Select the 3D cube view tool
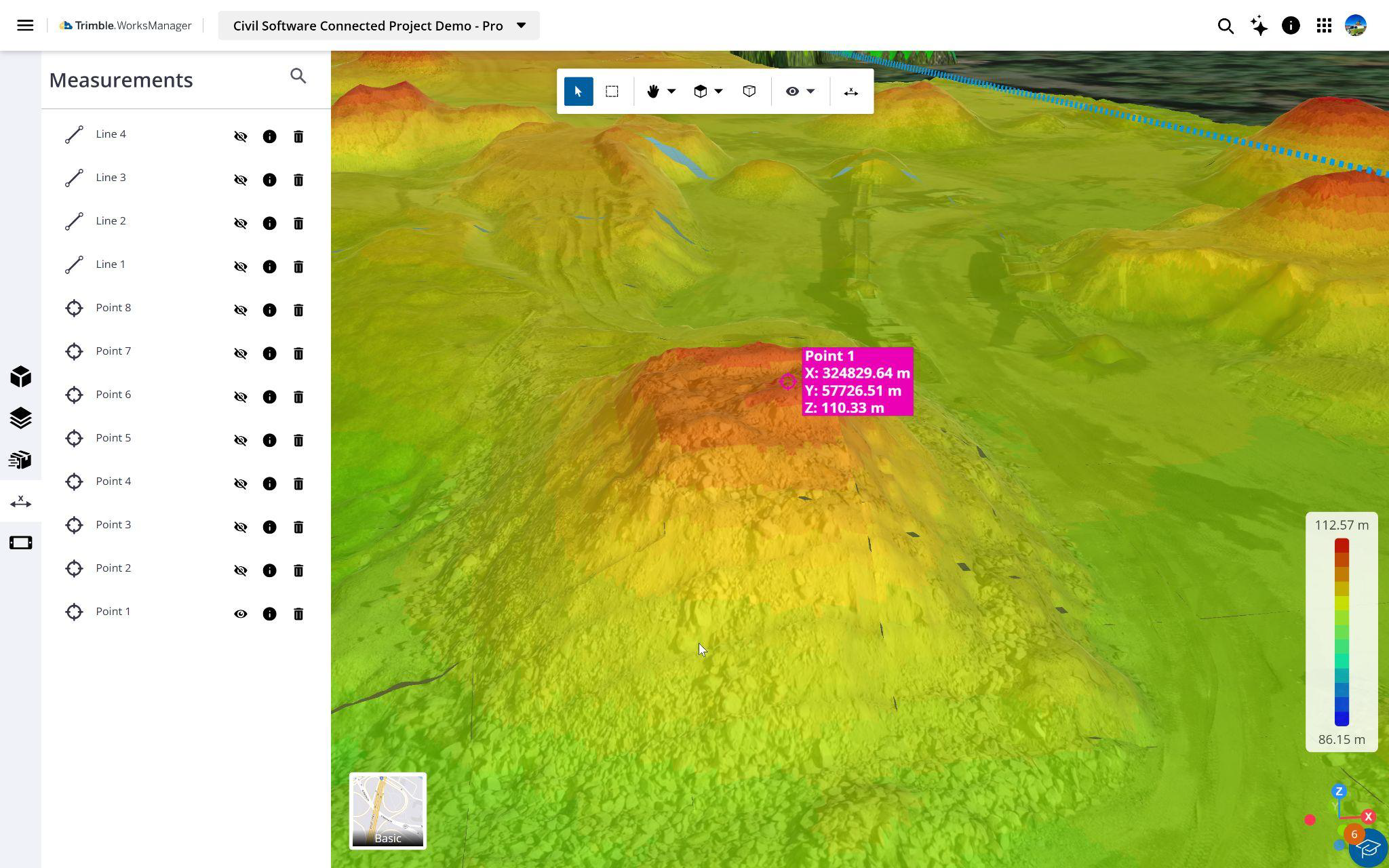This screenshot has width=1389, height=868. 701,91
